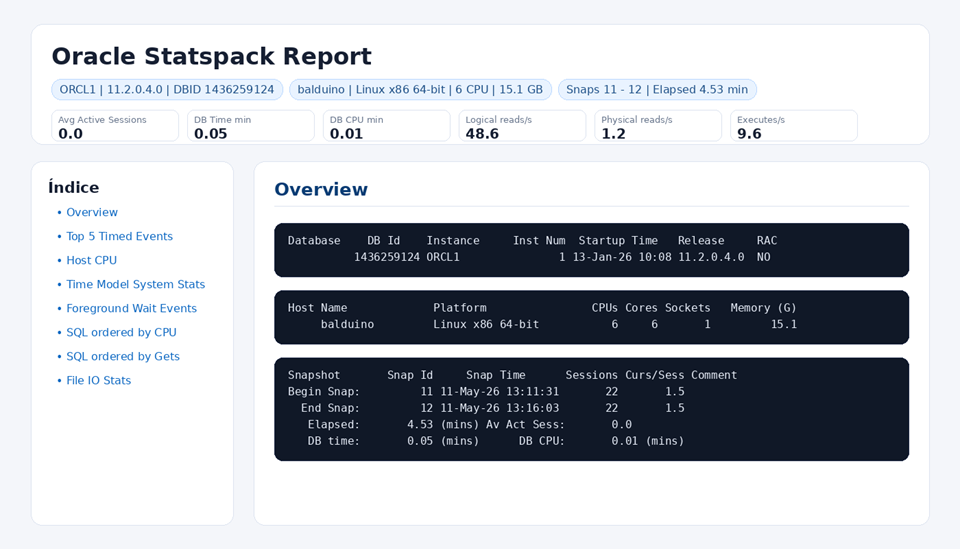Click the ORCL1 11.2.0.4.0 DBID badge
This screenshot has width=960, height=549.
[167, 89]
